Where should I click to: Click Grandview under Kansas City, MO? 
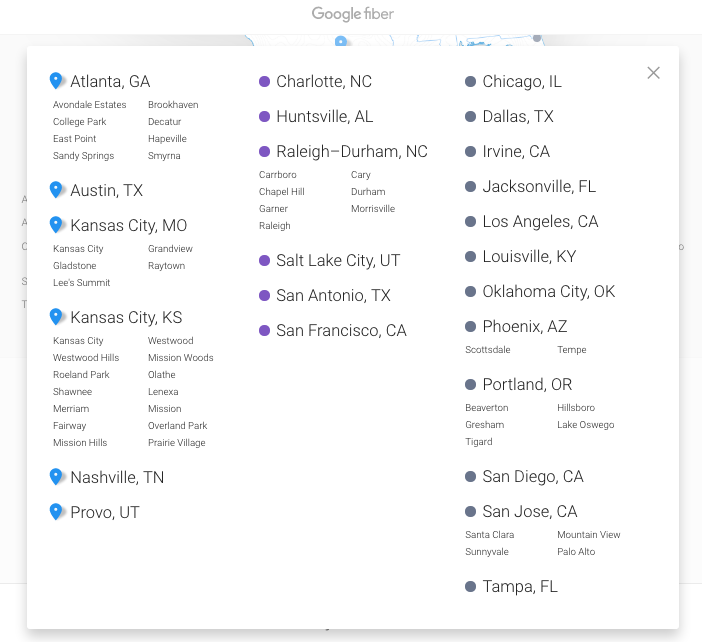pyautogui.click(x=171, y=248)
